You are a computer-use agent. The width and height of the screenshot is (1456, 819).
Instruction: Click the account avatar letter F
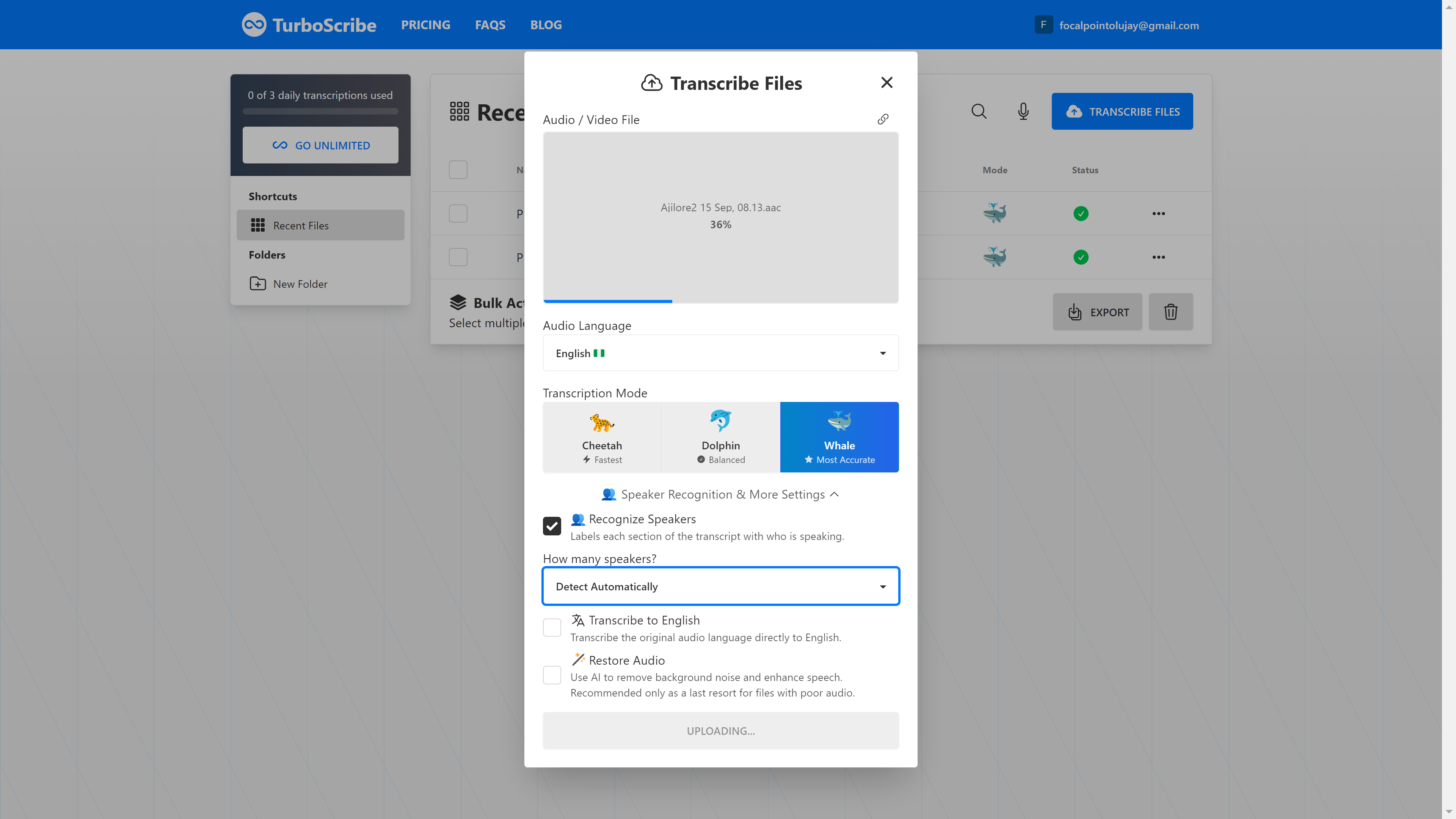[1043, 25]
